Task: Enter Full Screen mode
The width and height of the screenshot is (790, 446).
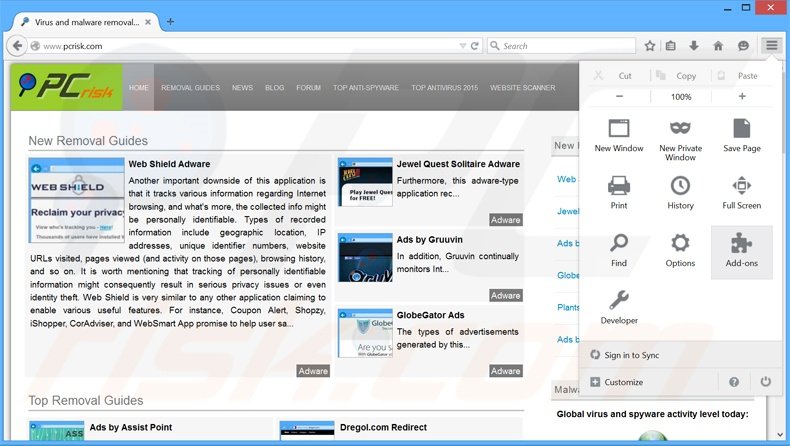Action: (741, 194)
